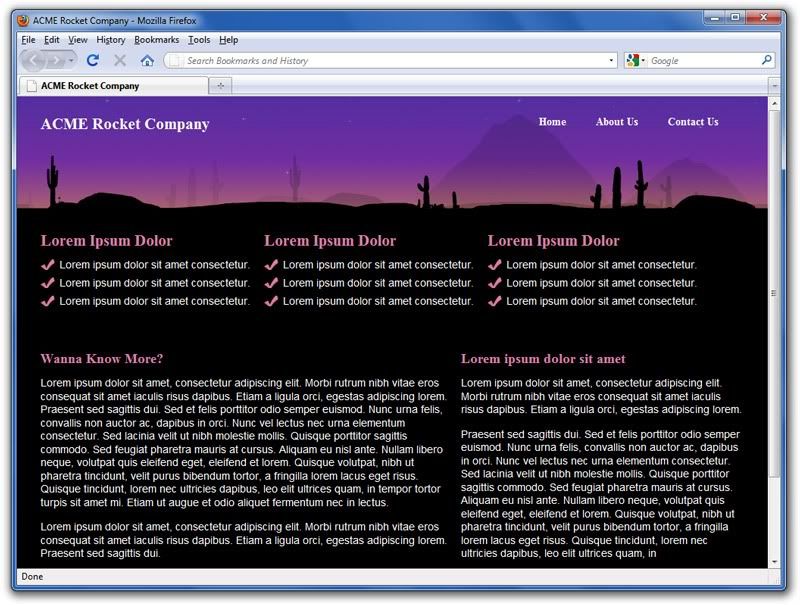
Task: Click the Firefox Back arrow button
Action: (34, 61)
